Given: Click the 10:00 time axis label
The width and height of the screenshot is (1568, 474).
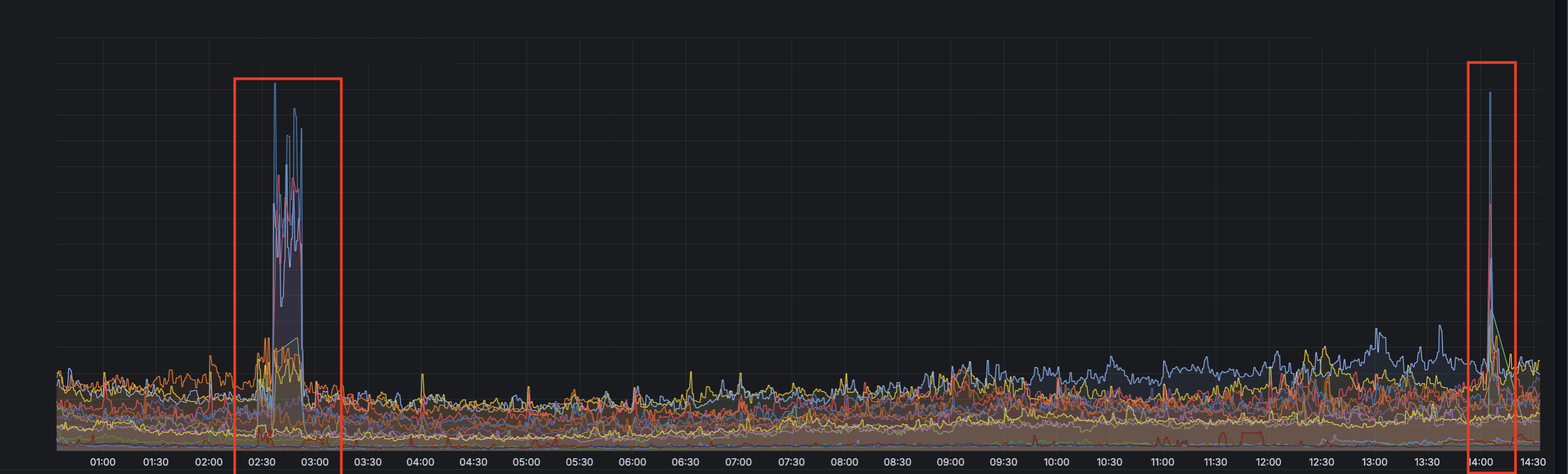Looking at the screenshot, I should click(x=1056, y=462).
